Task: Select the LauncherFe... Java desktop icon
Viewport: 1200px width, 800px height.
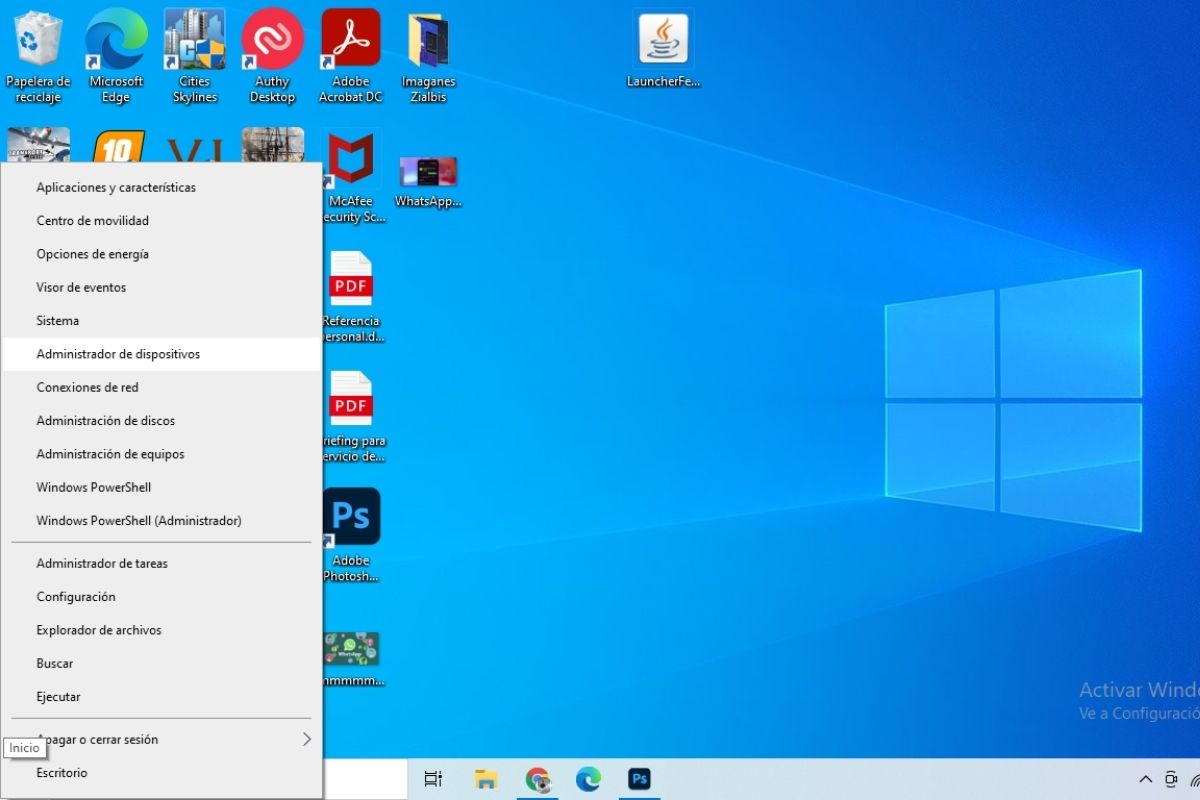Action: 664,50
